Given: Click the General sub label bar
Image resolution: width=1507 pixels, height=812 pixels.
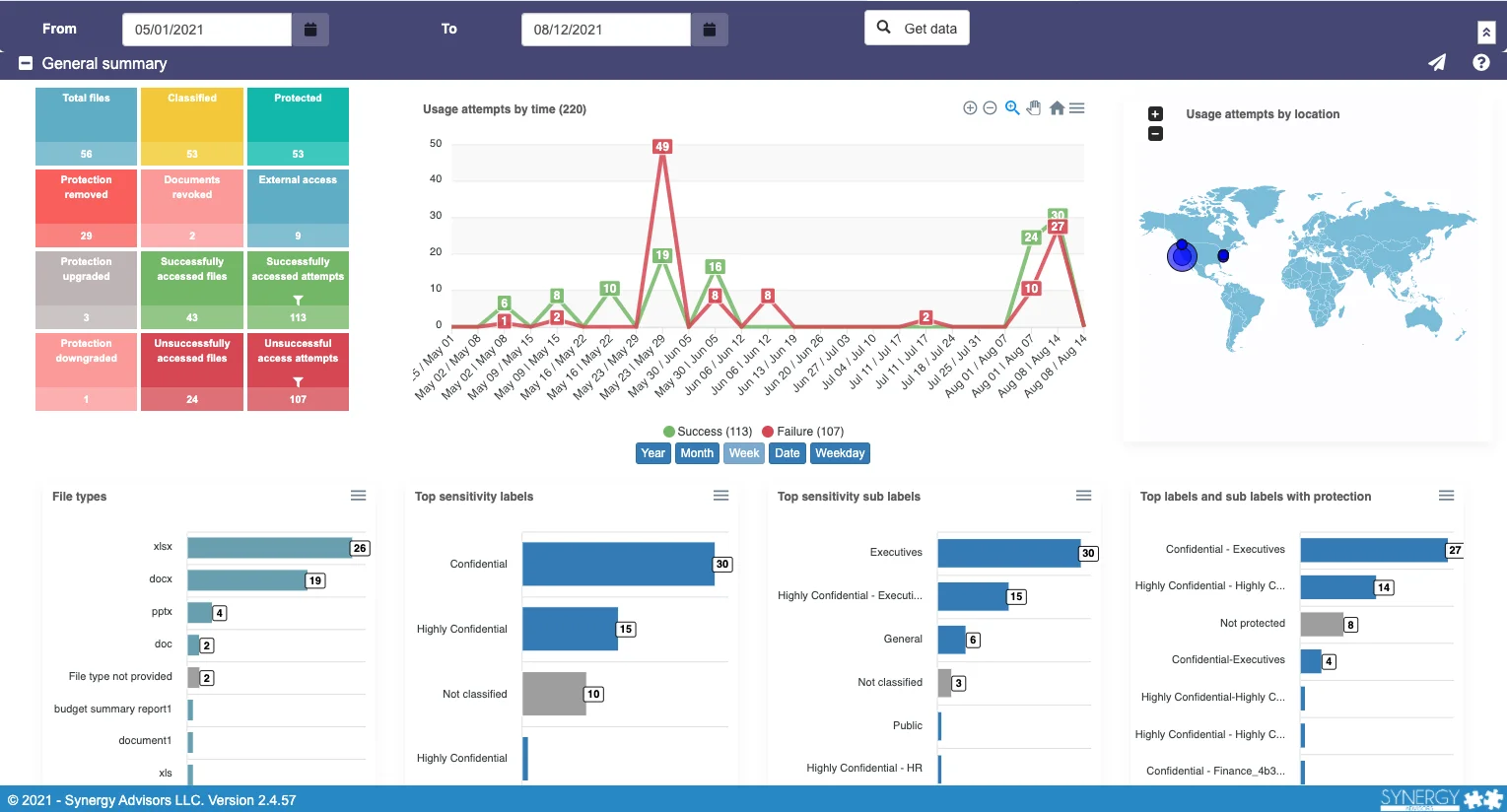Looking at the screenshot, I should 952,640.
